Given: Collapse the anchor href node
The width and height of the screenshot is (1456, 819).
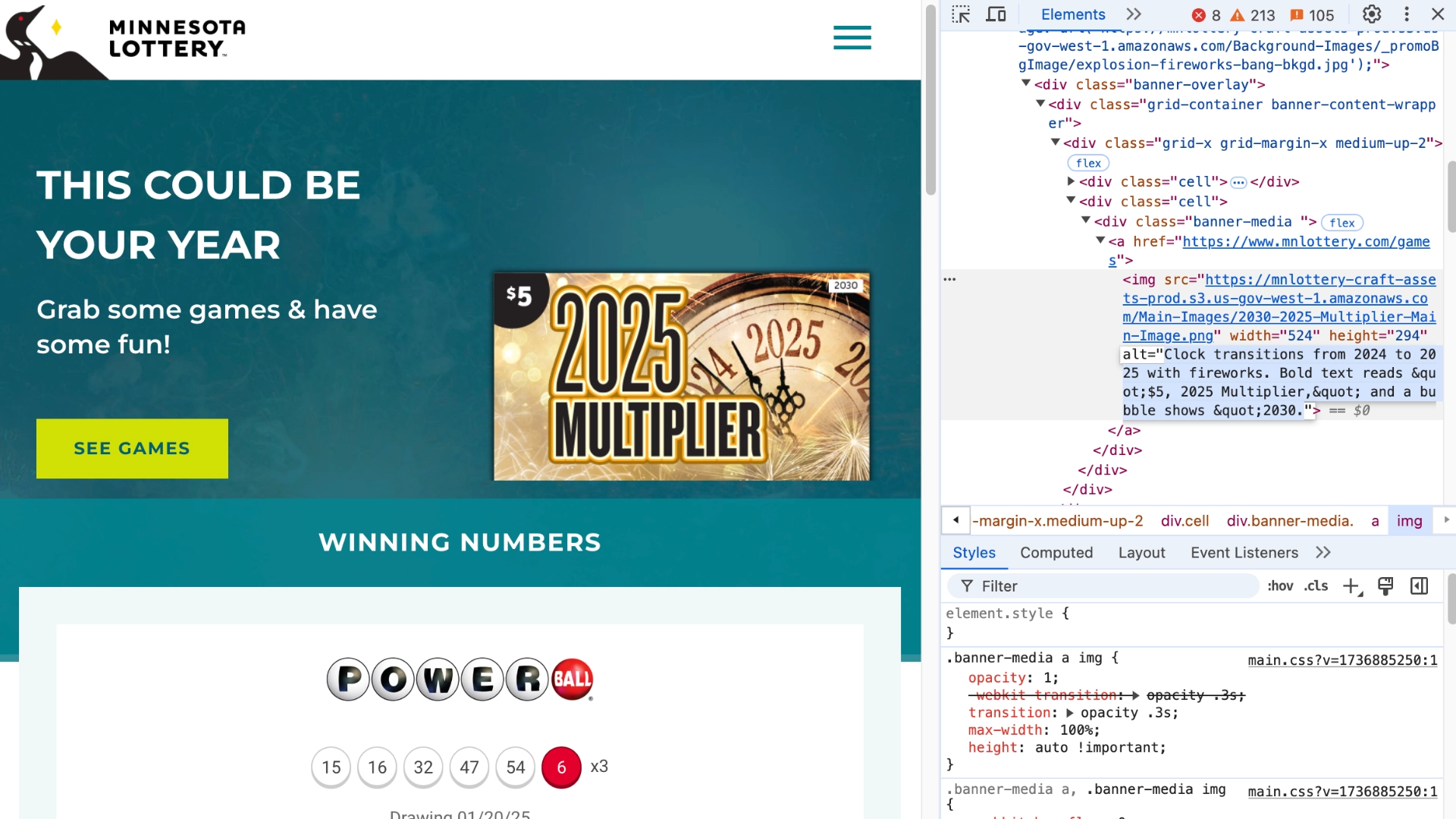Looking at the screenshot, I should pyautogui.click(x=1100, y=240).
